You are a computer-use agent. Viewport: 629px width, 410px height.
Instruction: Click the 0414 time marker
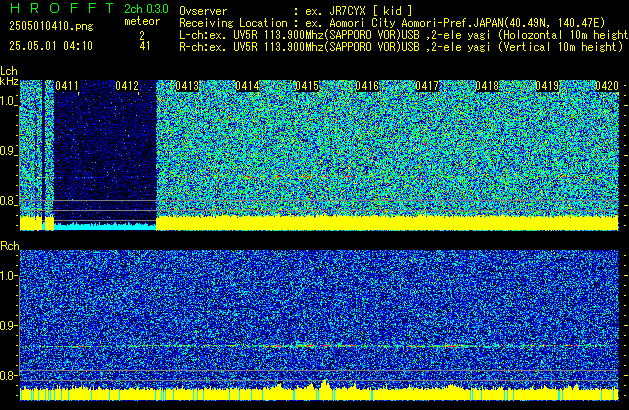coord(247,86)
